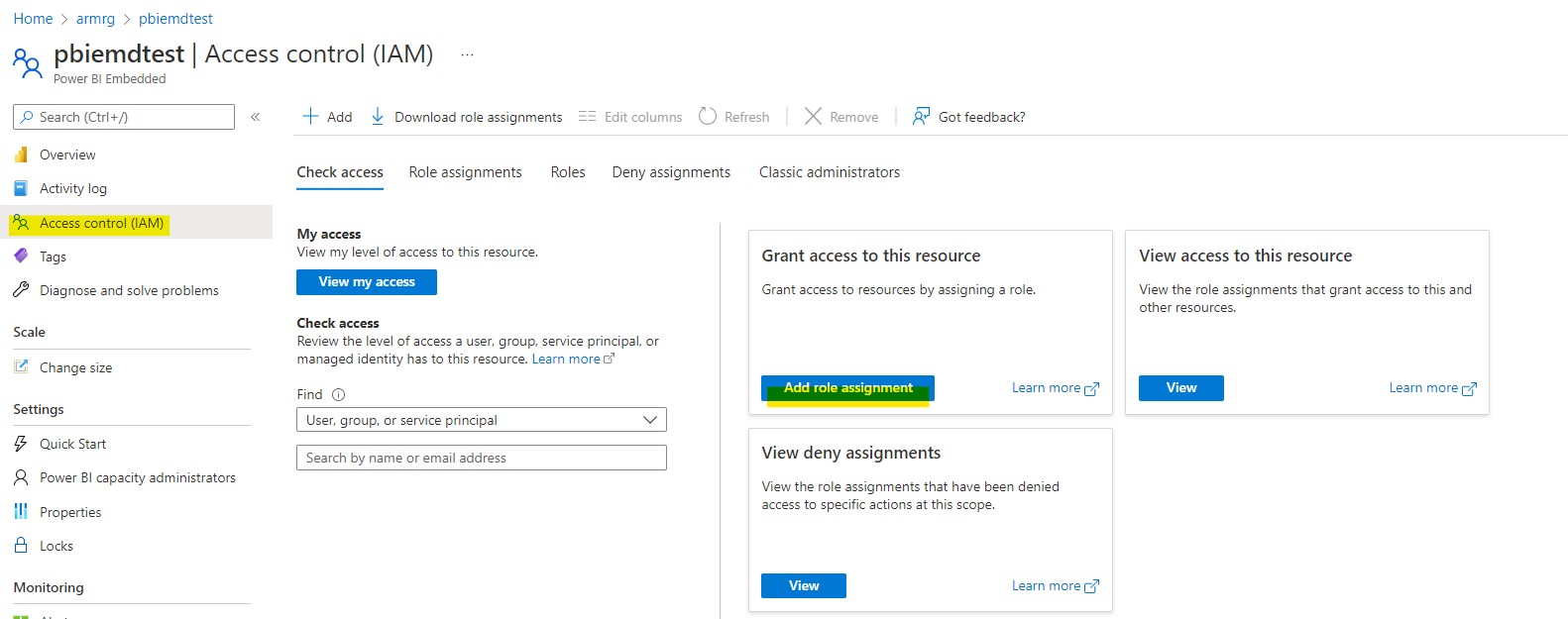The width and height of the screenshot is (1568, 619).
Task: Open the ellipsis more options next to title
Action: point(468,55)
